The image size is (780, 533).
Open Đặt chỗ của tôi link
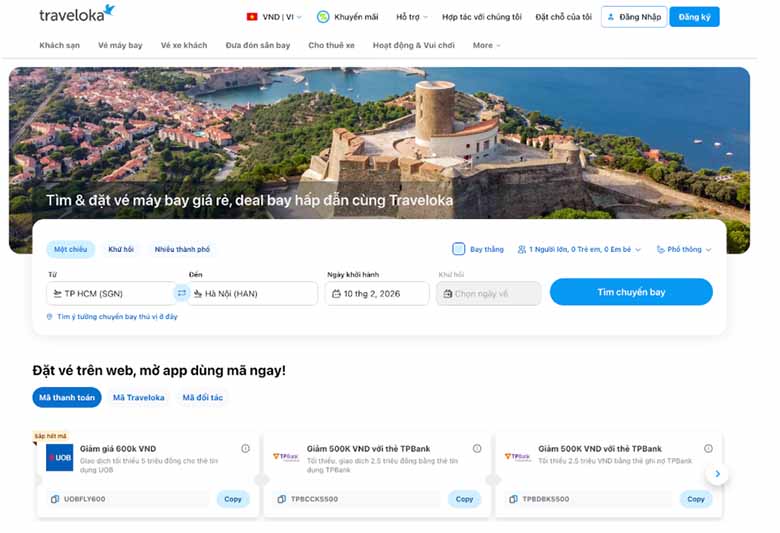tap(564, 17)
